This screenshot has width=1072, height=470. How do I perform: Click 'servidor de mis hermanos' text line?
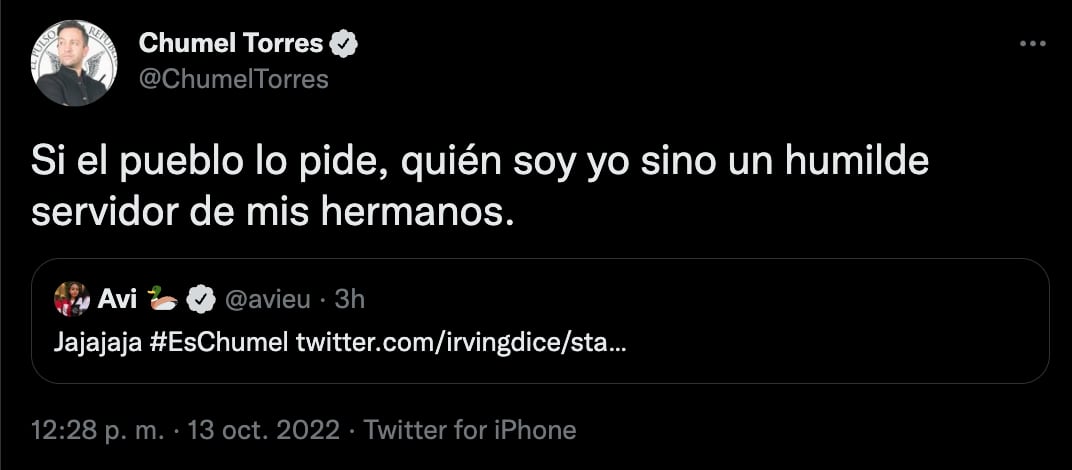pos(272,212)
